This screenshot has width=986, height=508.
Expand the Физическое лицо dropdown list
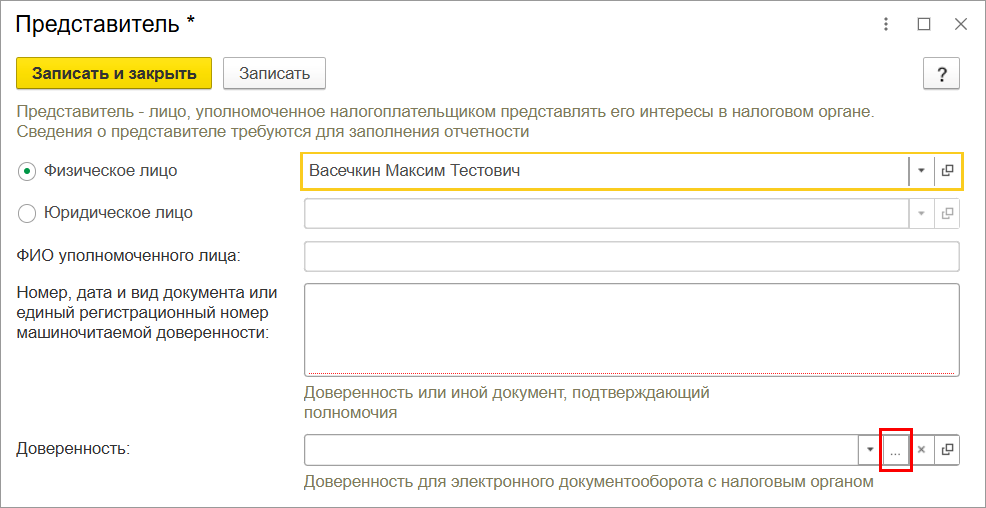tap(921, 171)
